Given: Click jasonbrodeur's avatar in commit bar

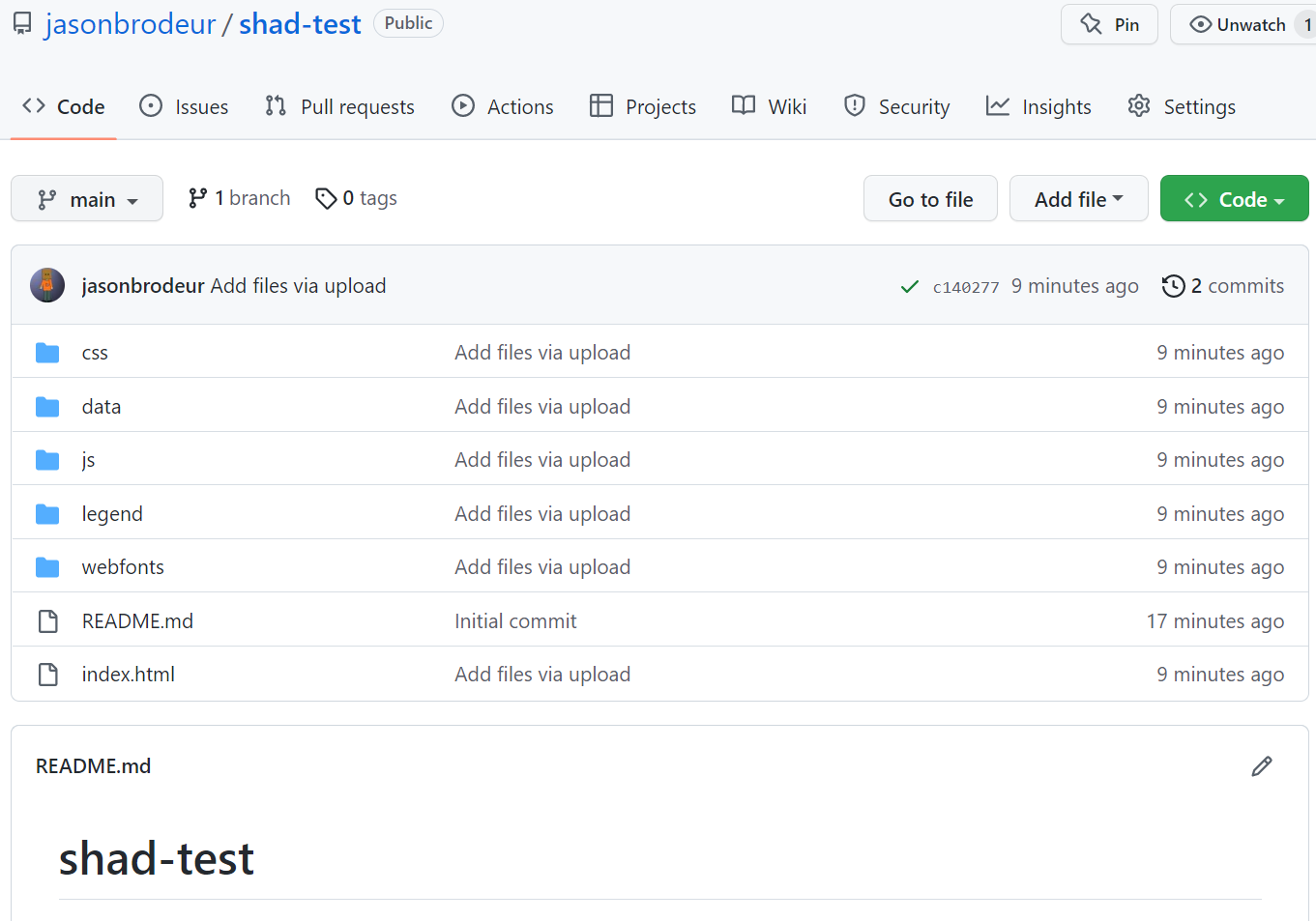Looking at the screenshot, I should [x=47, y=286].
